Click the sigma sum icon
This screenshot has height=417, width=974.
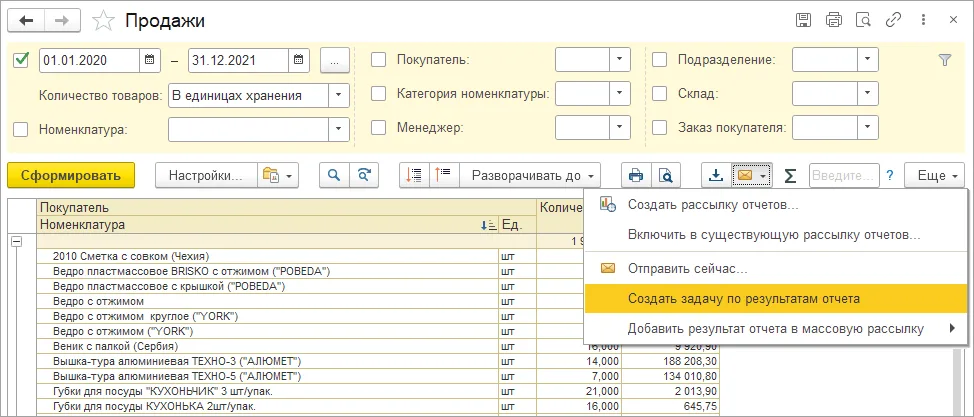[790, 176]
